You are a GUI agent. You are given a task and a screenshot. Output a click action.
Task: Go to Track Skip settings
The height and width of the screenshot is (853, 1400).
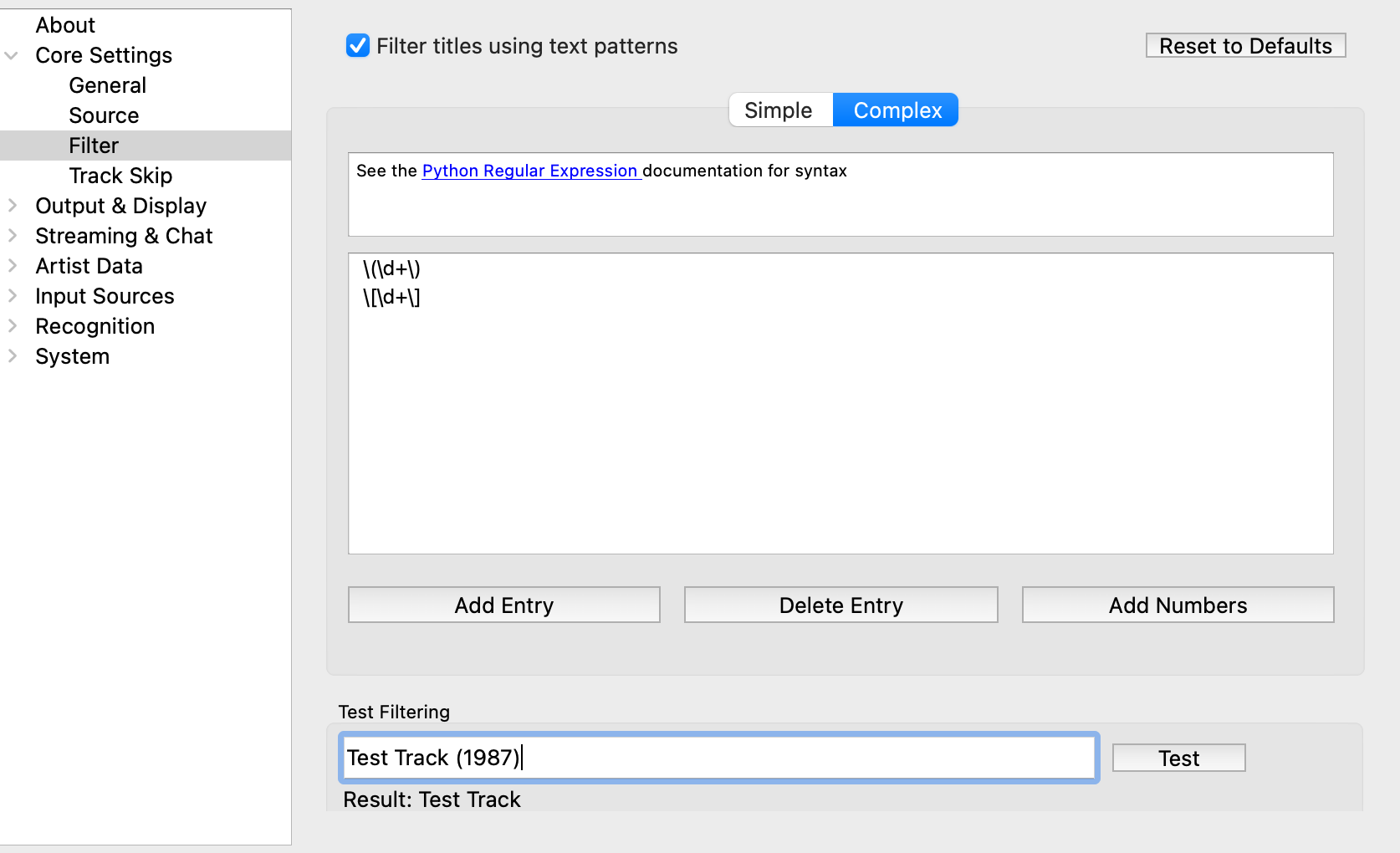click(120, 176)
